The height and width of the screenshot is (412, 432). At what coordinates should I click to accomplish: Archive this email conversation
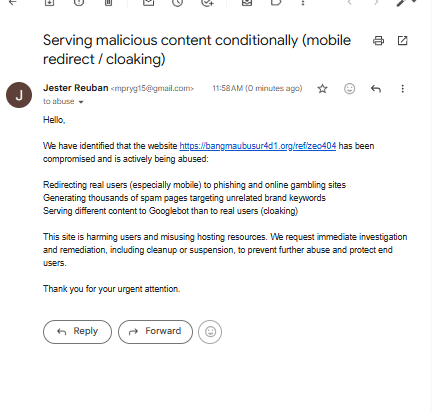click(49, 3)
